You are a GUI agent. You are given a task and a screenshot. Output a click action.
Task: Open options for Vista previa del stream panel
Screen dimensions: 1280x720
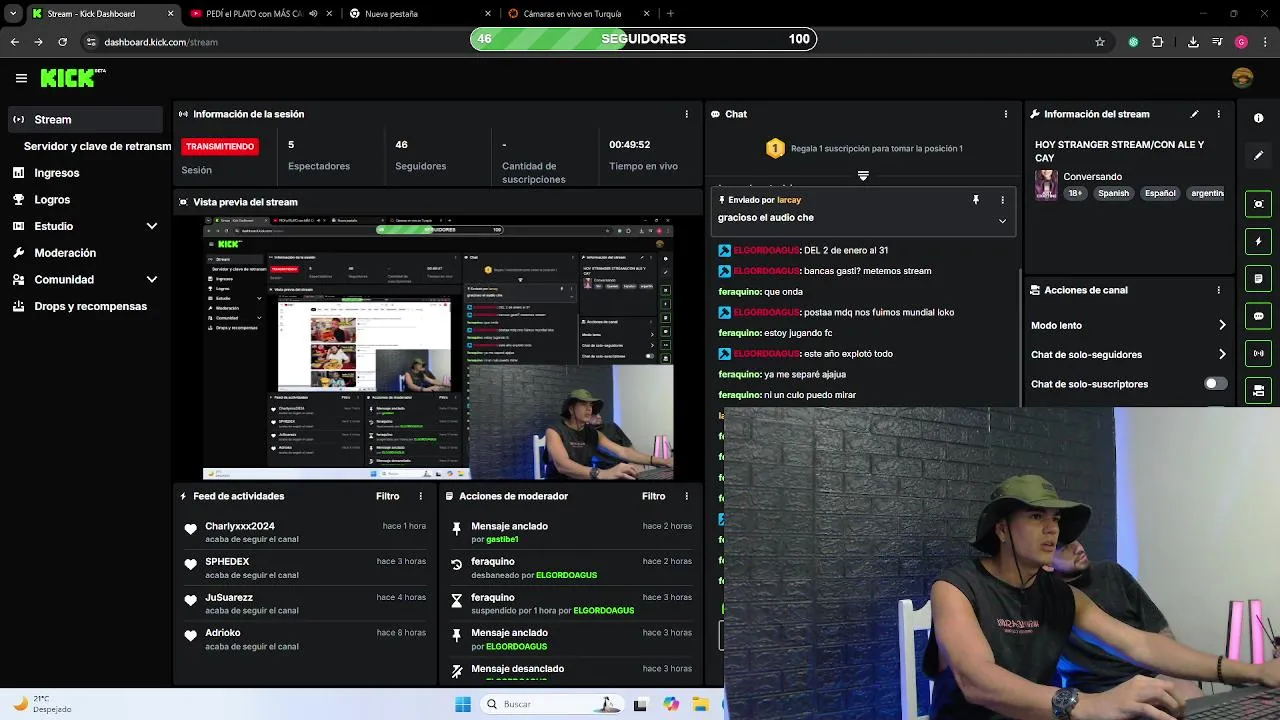pyautogui.click(x=686, y=202)
